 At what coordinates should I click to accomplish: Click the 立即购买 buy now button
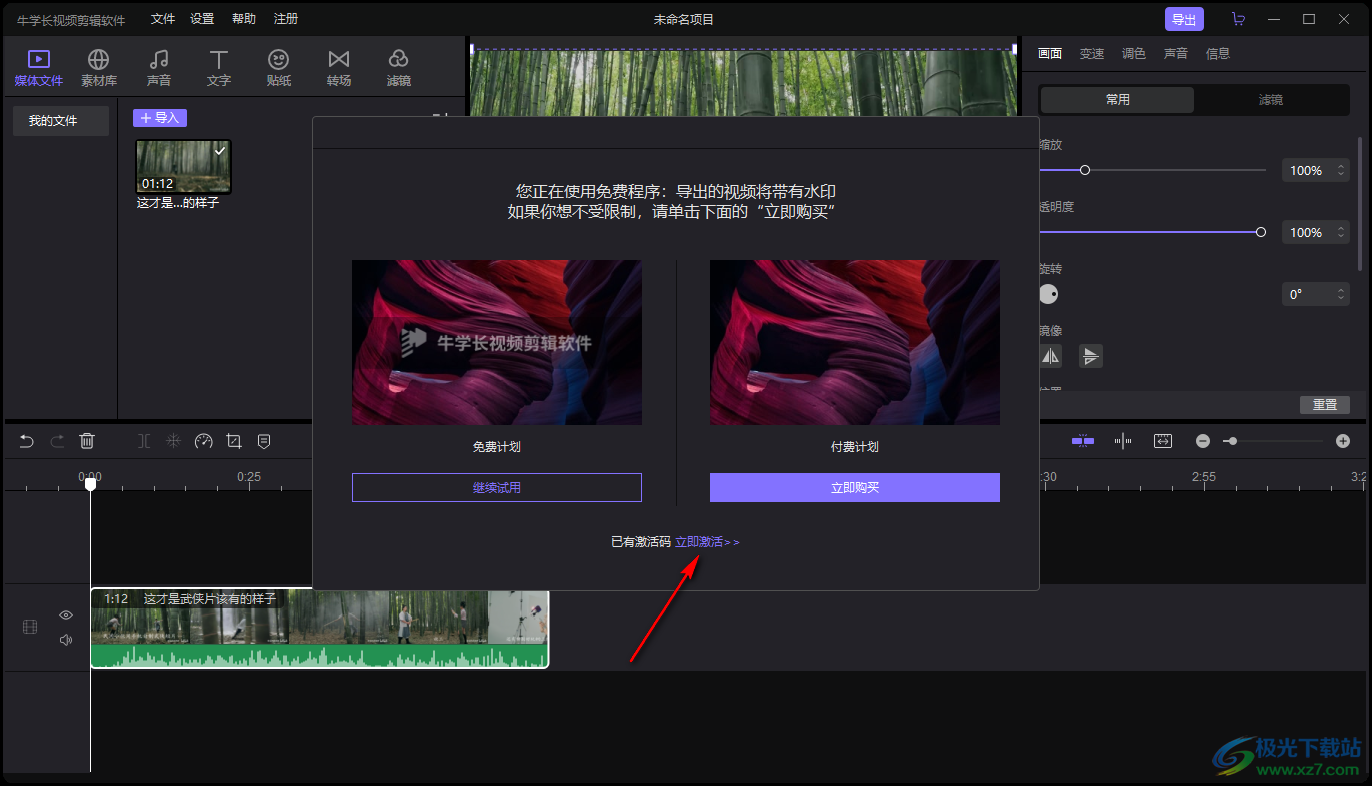(x=855, y=487)
